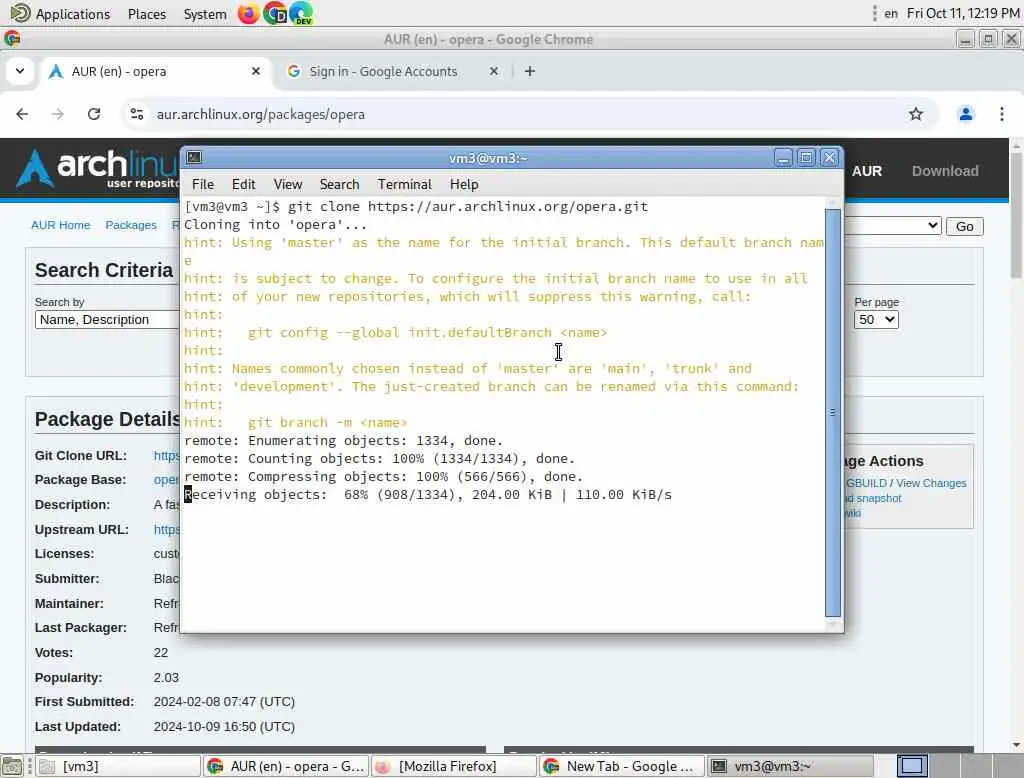Go forward in Chrome
The width and height of the screenshot is (1024, 778).
click(57, 114)
